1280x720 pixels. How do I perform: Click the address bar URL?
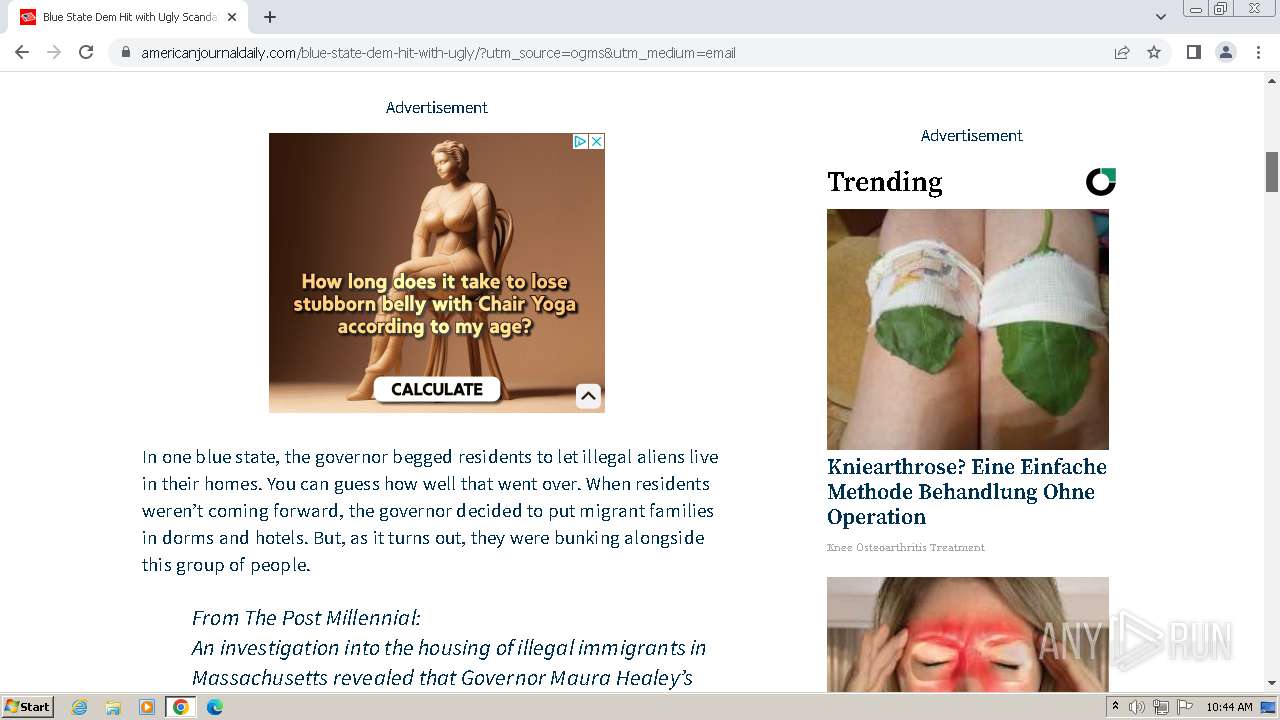(x=438, y=53)
